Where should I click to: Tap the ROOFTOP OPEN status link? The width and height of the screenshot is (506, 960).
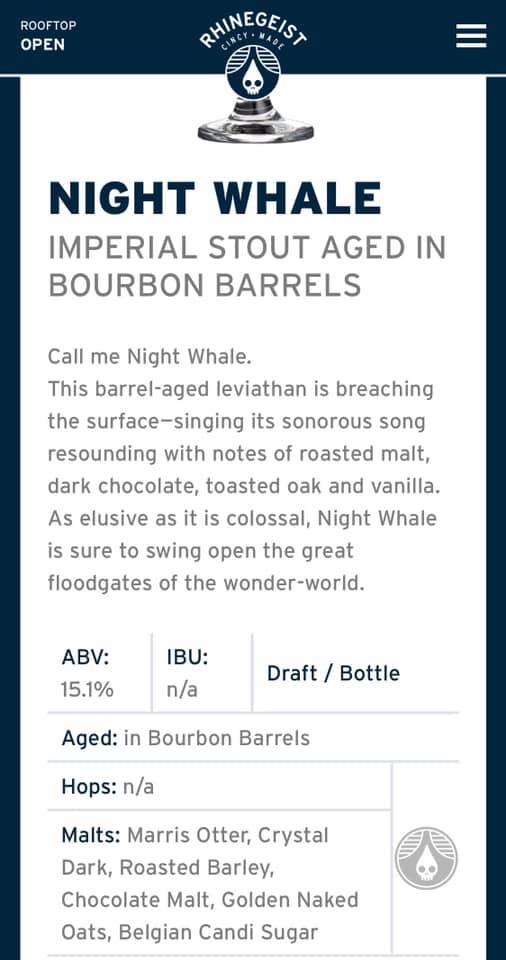pos(42,36)
